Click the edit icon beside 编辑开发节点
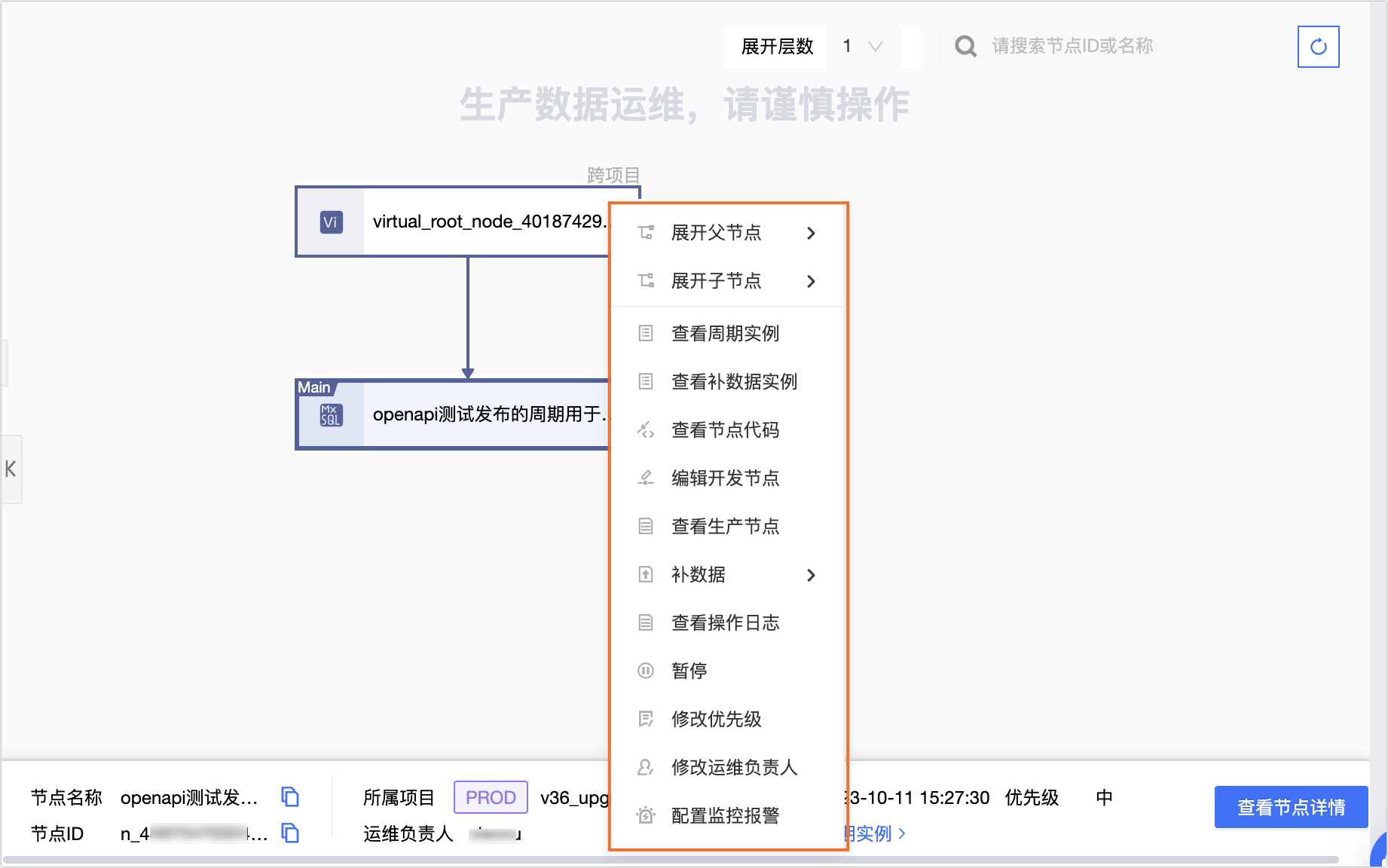The height and width of the screenshot is (868, 1388). click(646, 478)
